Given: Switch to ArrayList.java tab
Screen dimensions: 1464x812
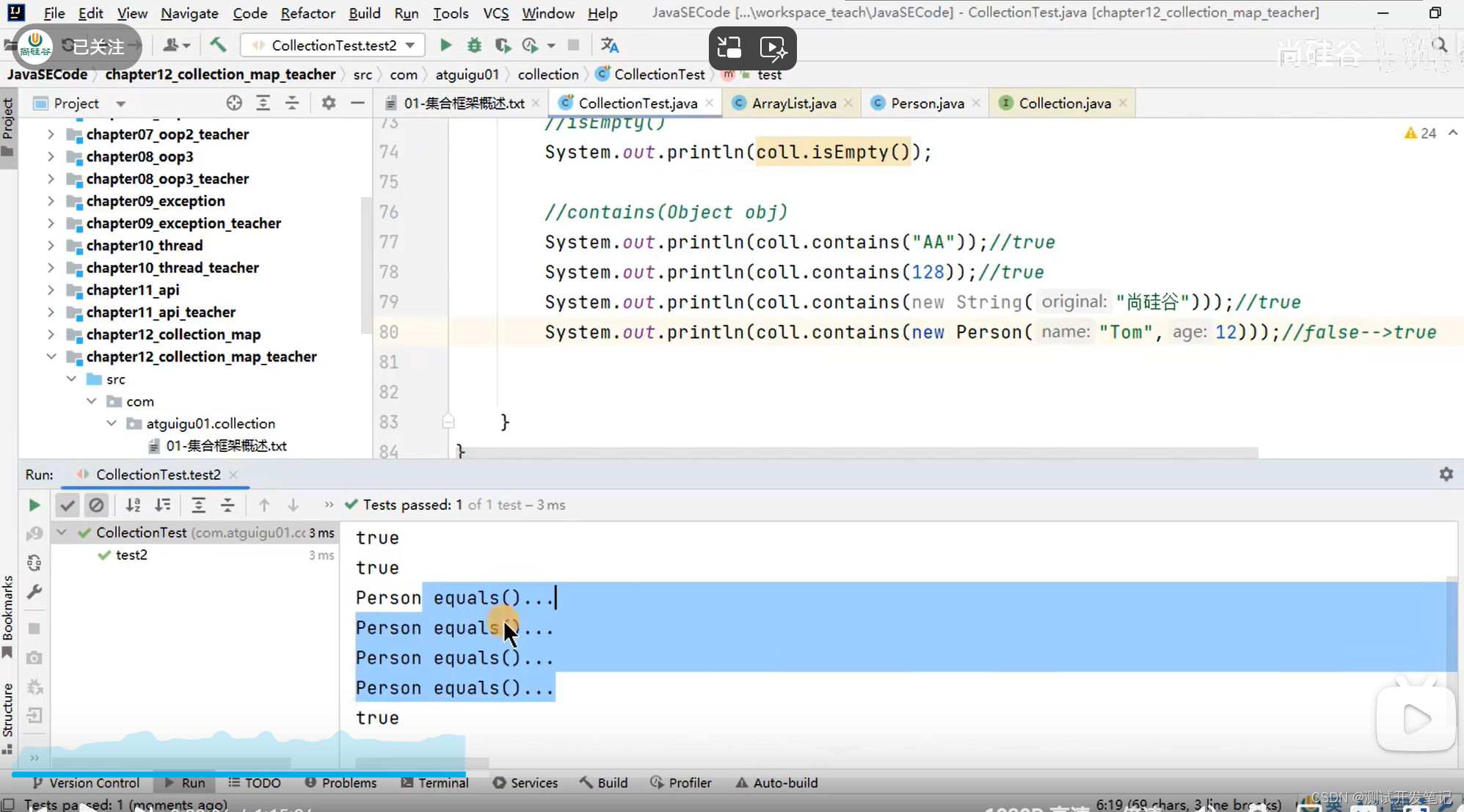Looking at the screenshot, I should (x=793, y=103).
